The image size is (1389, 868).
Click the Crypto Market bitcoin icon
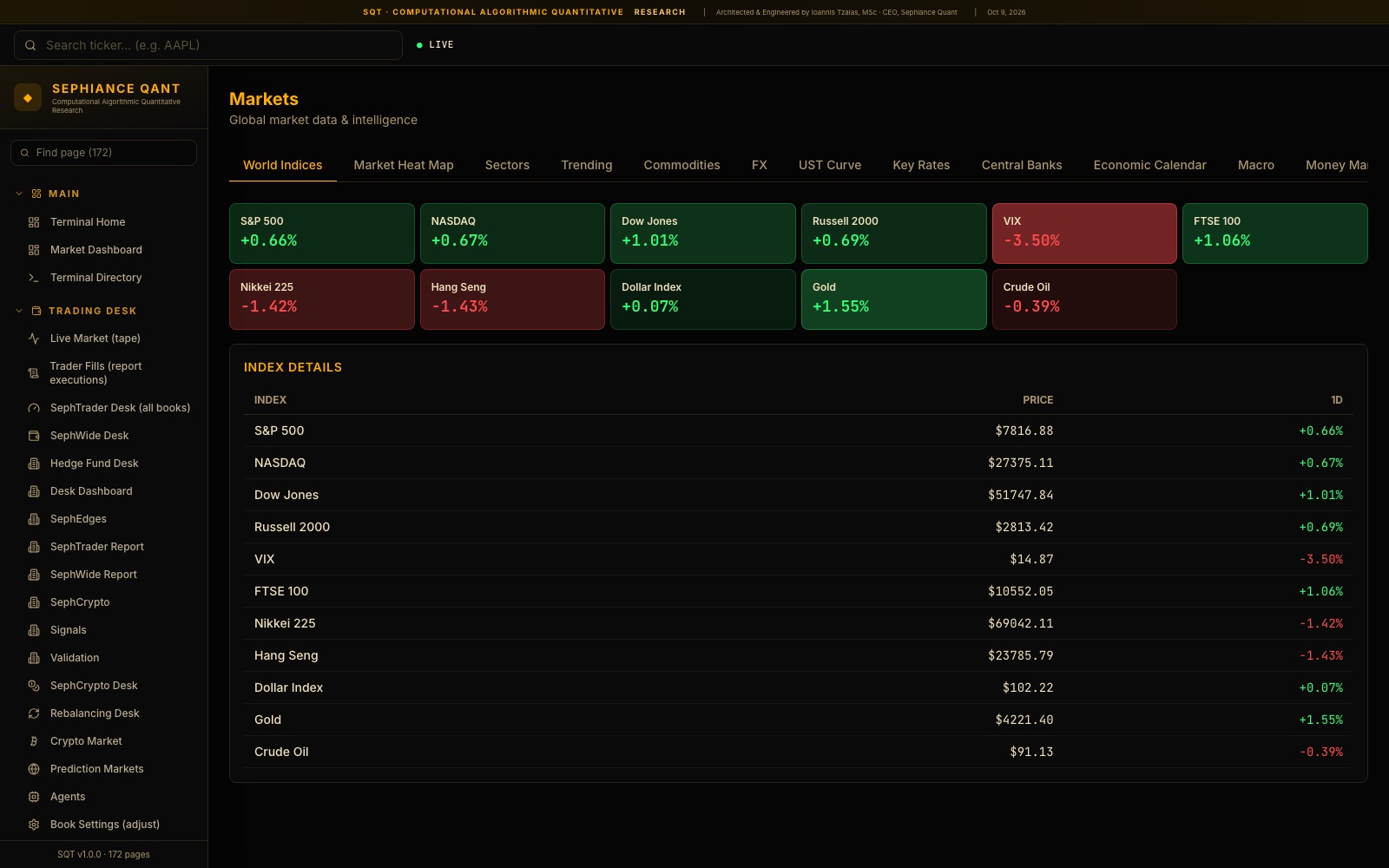click(x=34, y=741)
